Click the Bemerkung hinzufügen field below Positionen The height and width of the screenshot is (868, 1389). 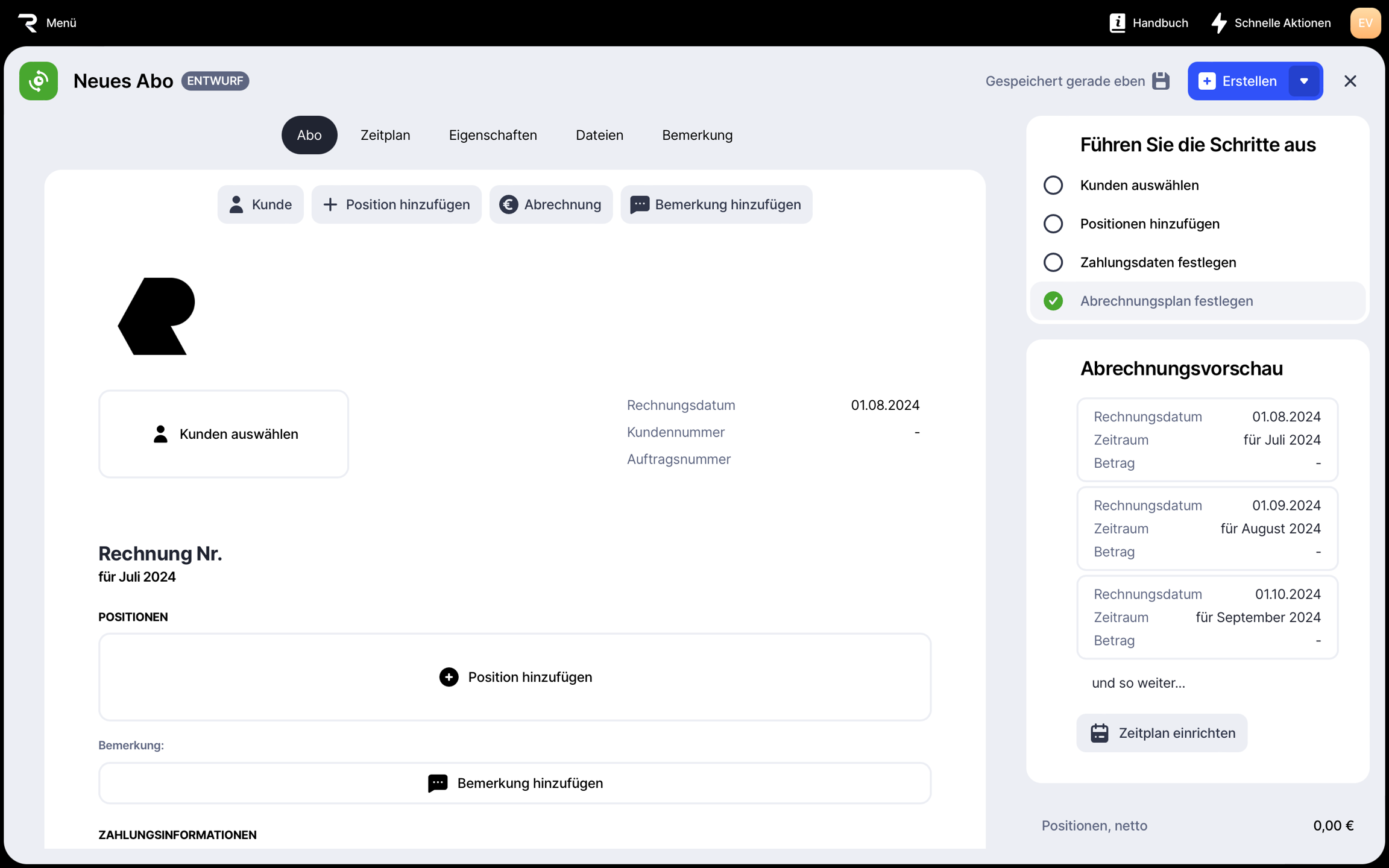[515, 783]
